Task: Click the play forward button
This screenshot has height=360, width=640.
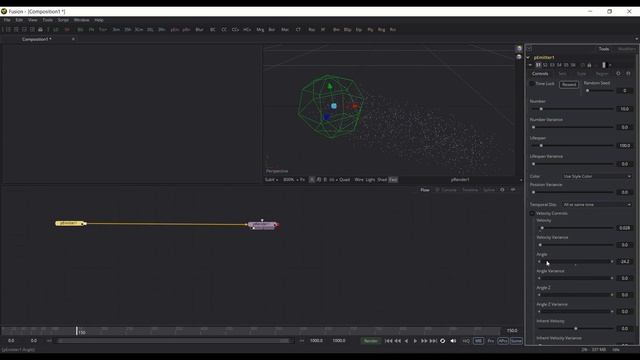Action: 415,341
